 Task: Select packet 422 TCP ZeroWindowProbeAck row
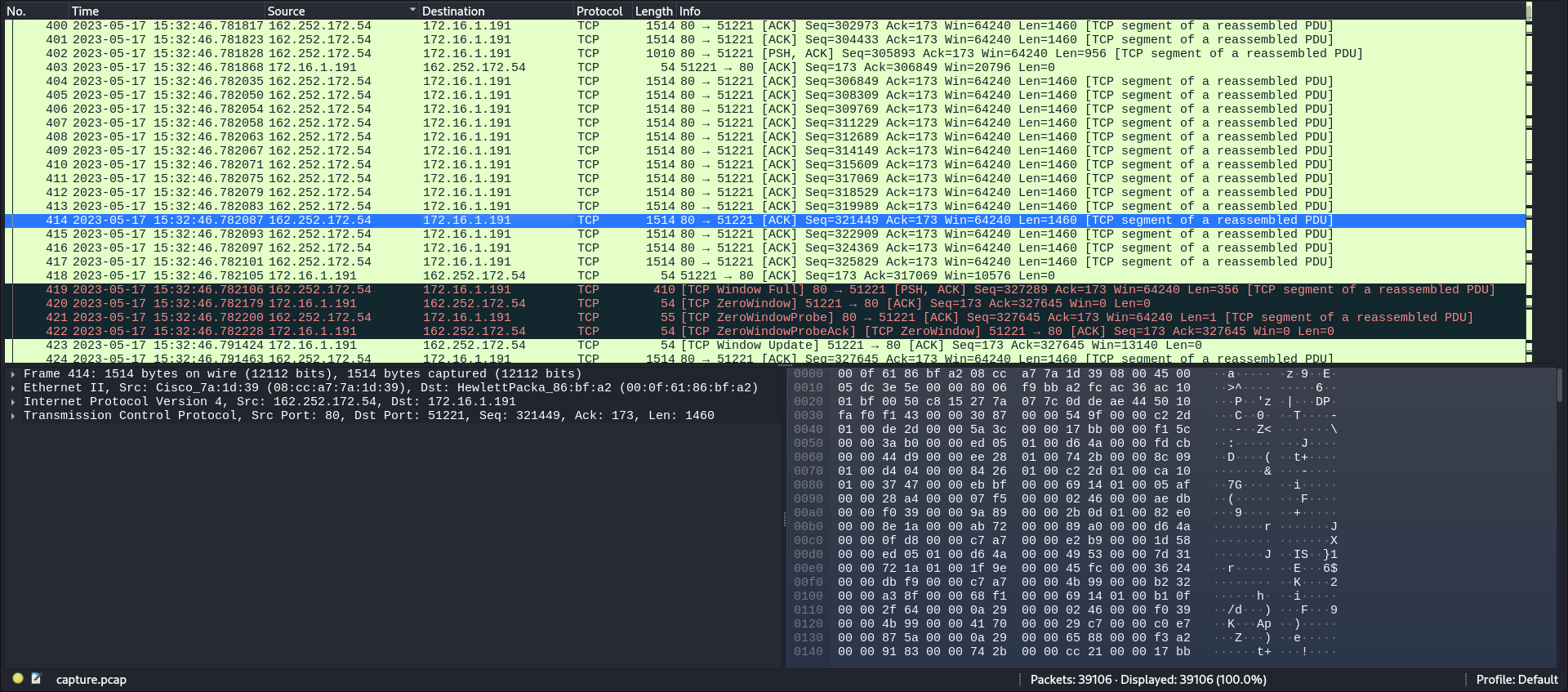tap(765, 332)
